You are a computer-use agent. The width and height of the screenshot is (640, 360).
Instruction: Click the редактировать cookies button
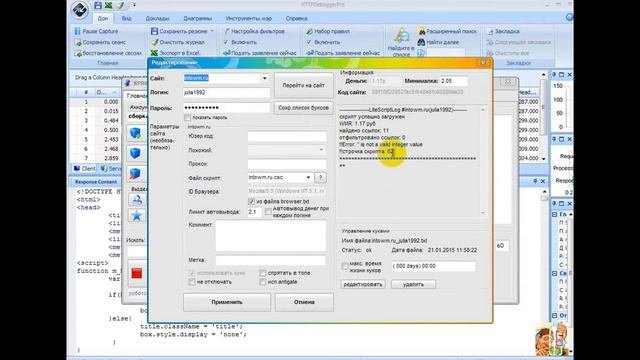point(362,284)
